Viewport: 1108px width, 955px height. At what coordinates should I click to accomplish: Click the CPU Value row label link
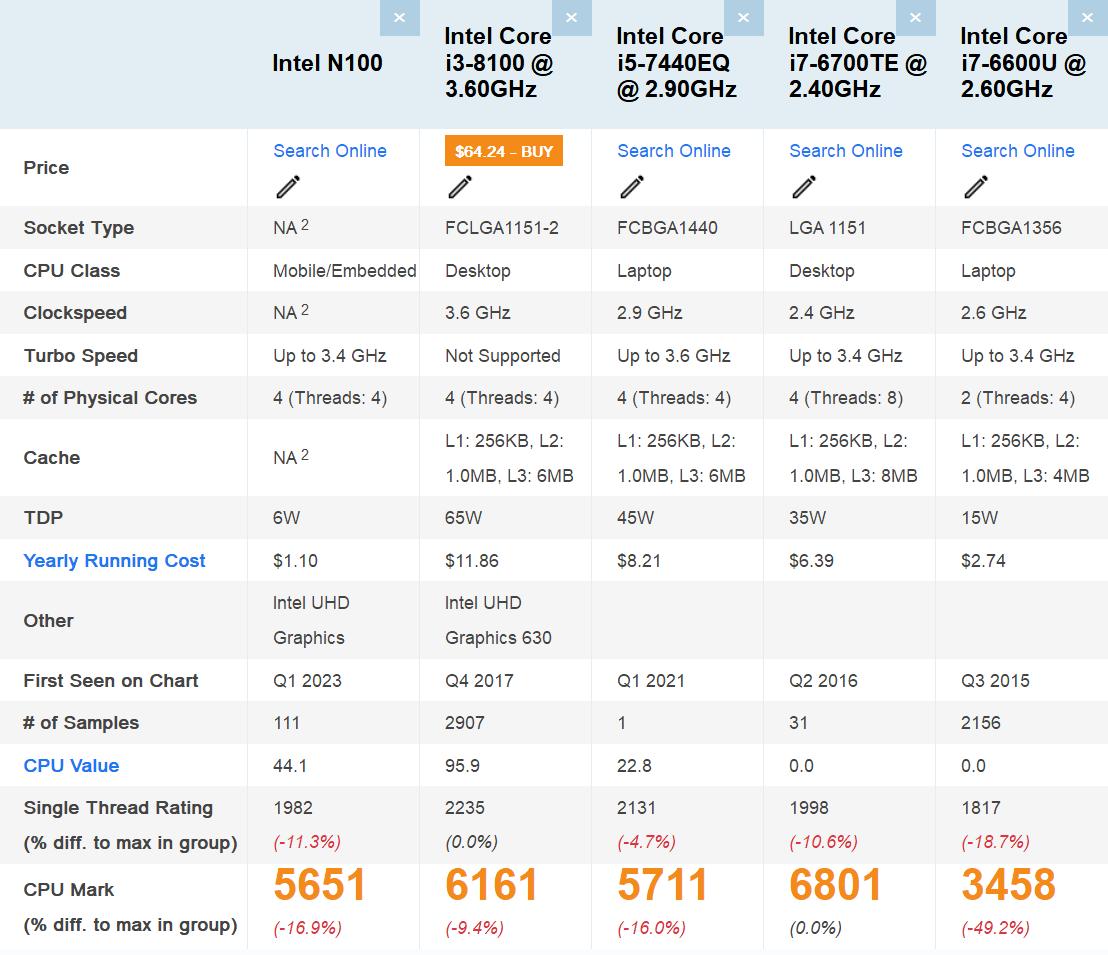71,765
